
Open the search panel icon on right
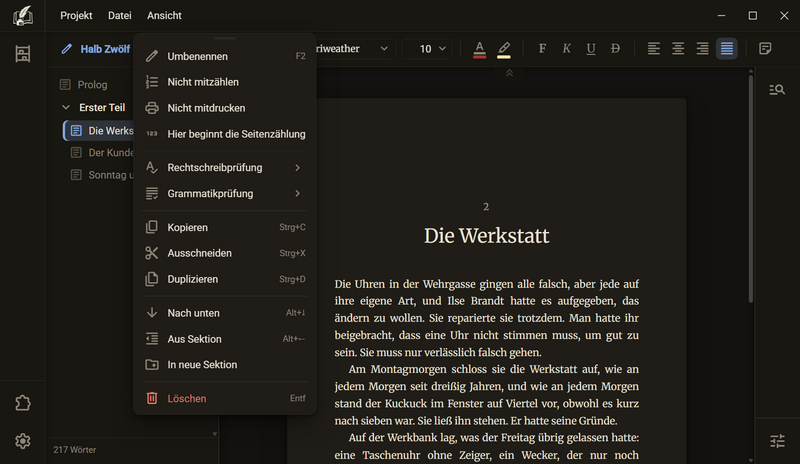pos(777,90)
